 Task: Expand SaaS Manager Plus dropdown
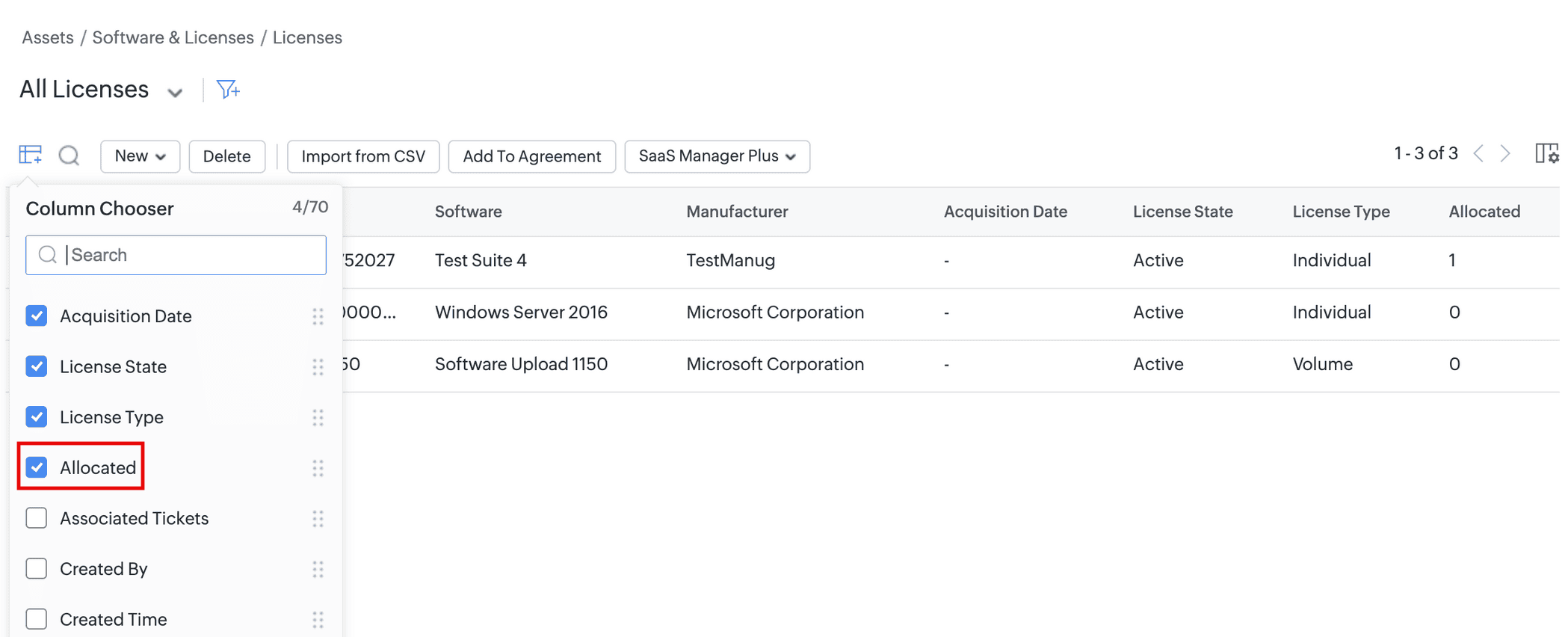pos(717,156)
